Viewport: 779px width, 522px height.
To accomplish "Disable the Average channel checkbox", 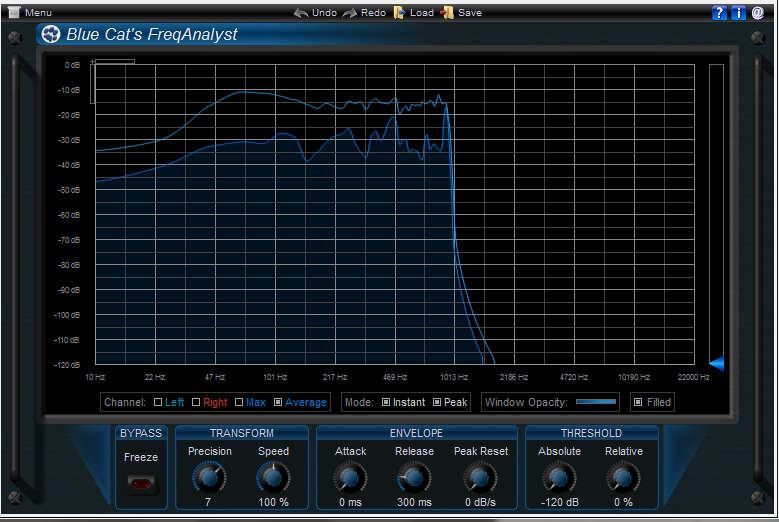I will point(278,402).
